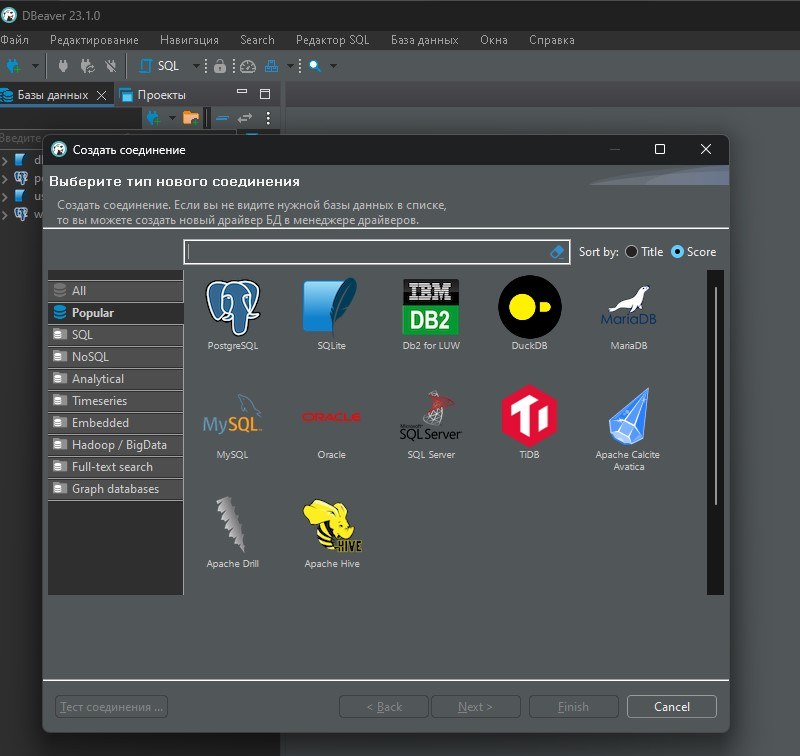Viewport: 800px width, 756px height.
Task: Open a new SQL editor script
Action: (159, 66)
